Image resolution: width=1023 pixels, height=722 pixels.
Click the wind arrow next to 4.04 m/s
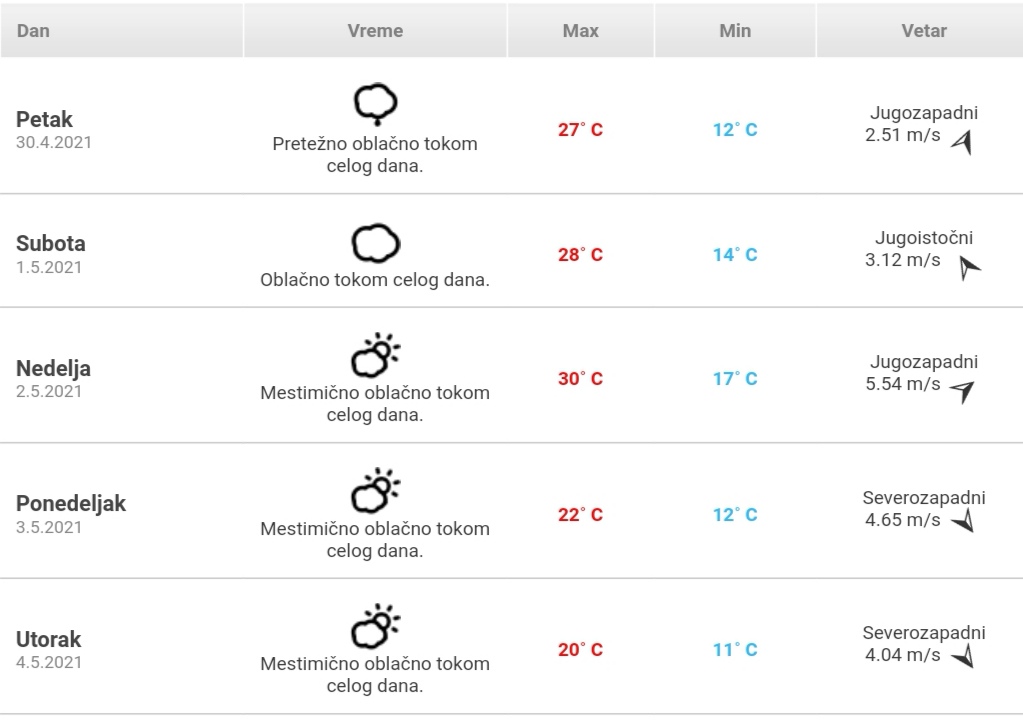click(x=963, y=656)
